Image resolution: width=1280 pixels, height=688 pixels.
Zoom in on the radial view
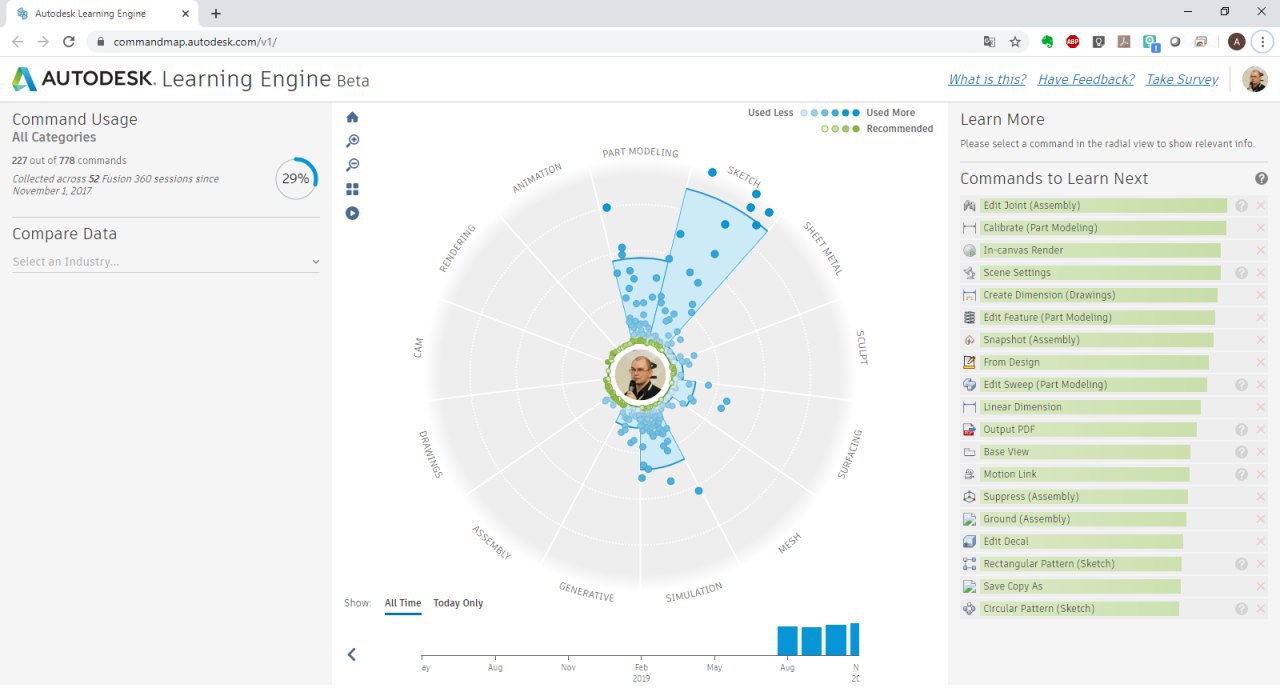click(x=352, y=141)
